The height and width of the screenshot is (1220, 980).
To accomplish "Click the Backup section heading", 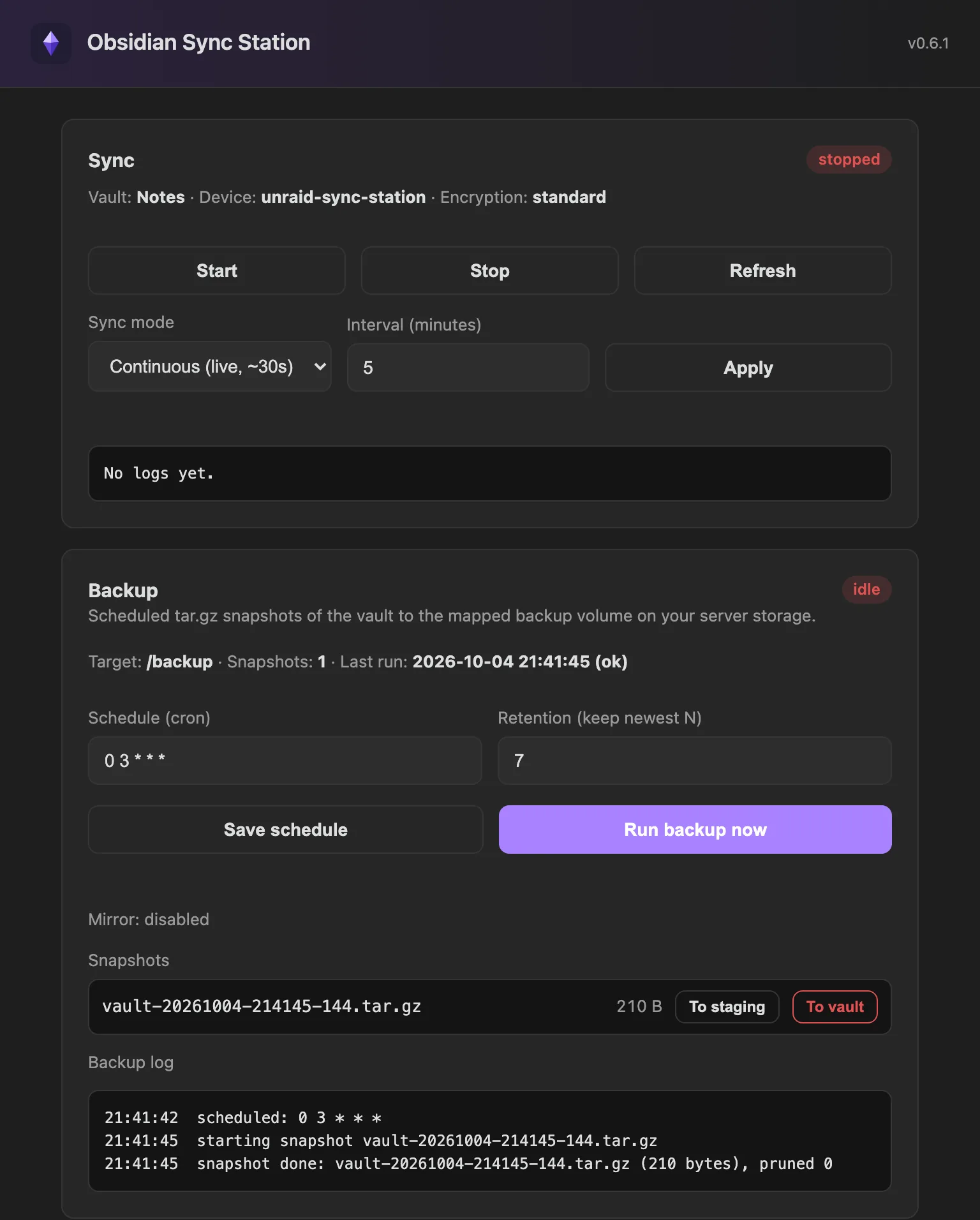I will (x=123, y=590).
